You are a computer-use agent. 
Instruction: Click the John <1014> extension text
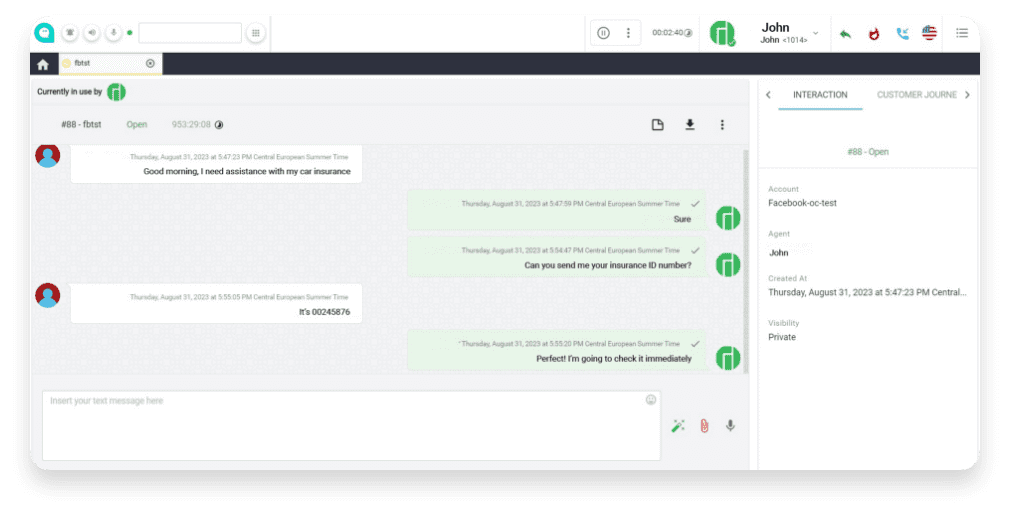(784, 40)
